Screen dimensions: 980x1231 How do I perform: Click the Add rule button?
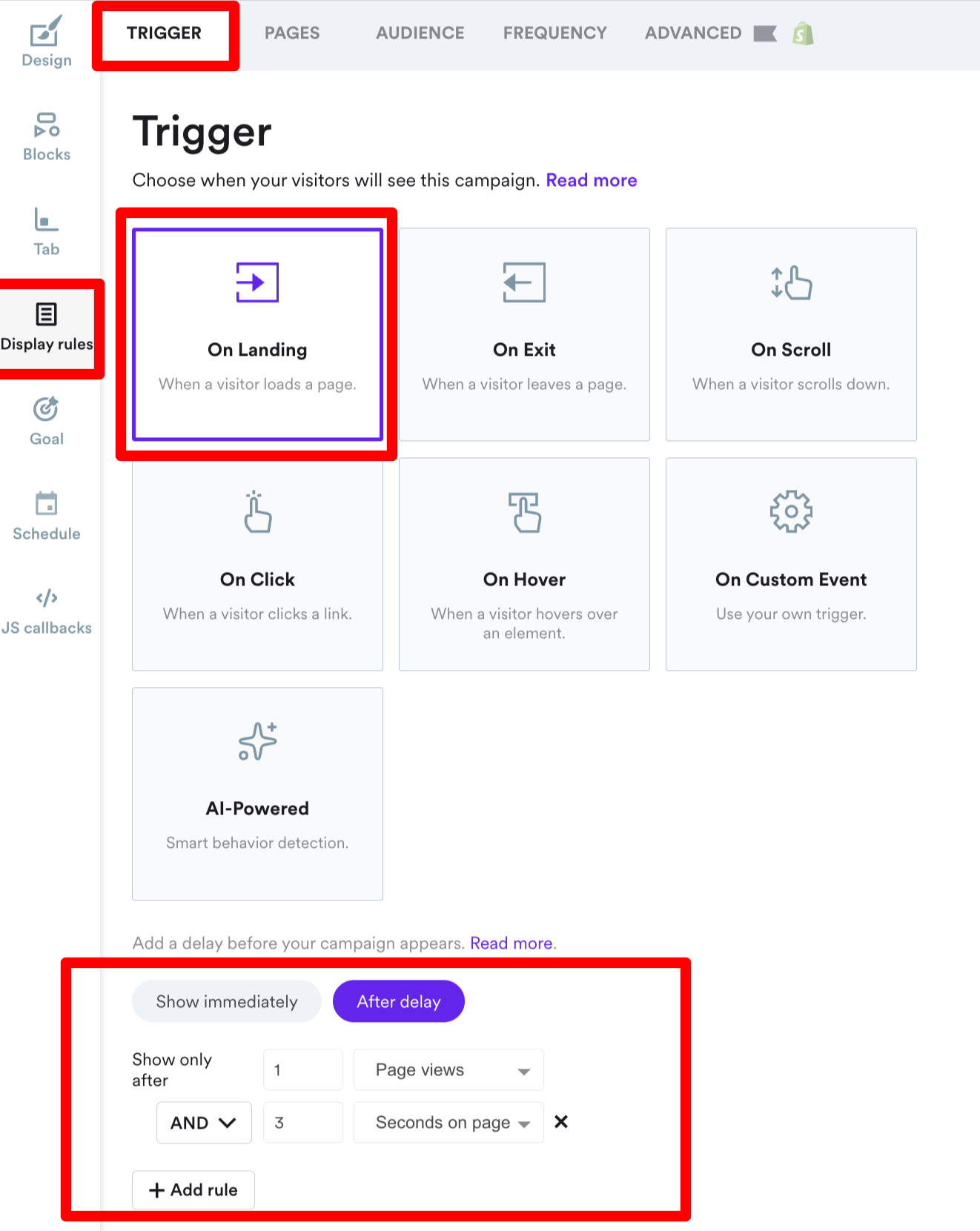click(x=193, y=1189)
